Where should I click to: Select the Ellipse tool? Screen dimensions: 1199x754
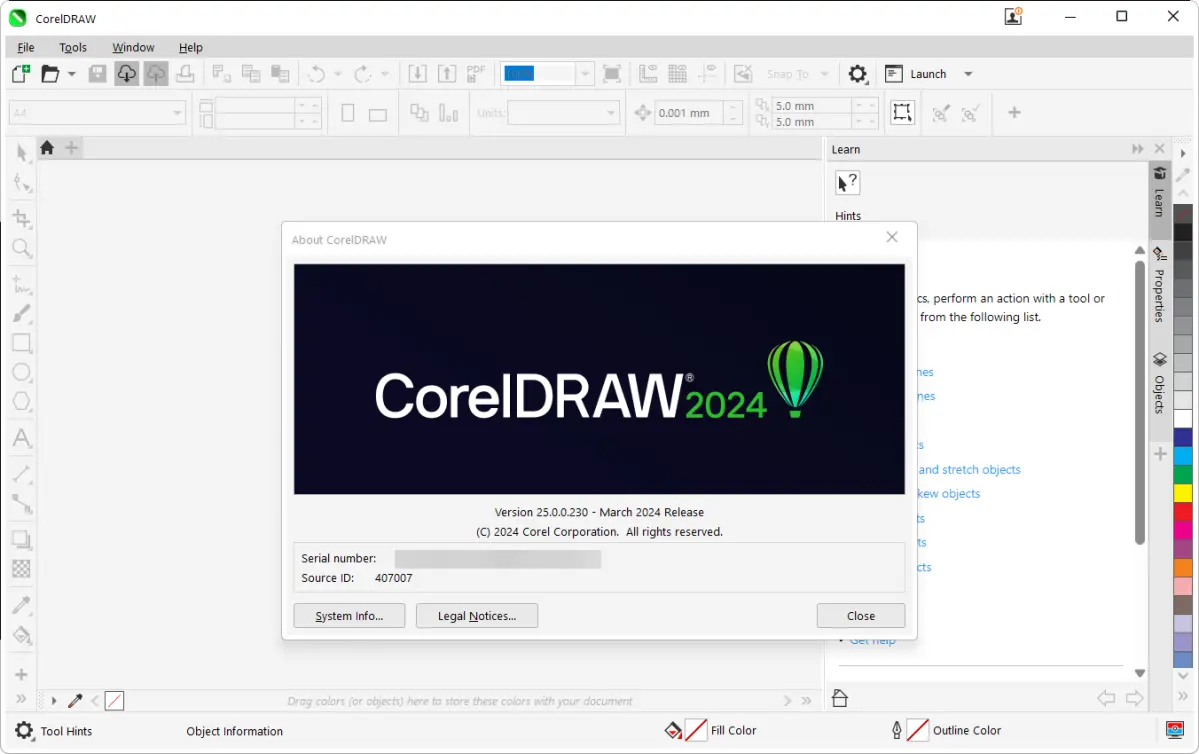21,373
